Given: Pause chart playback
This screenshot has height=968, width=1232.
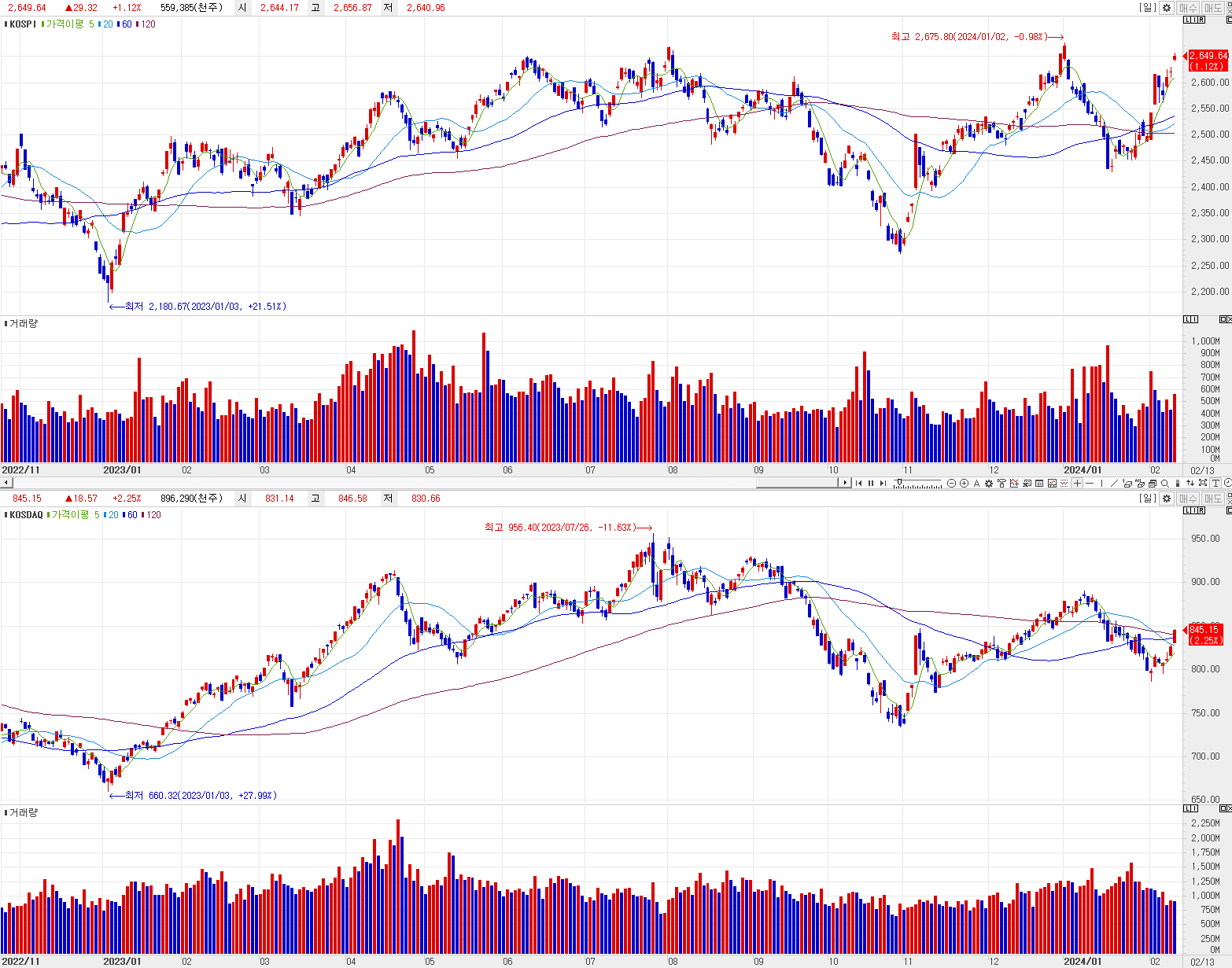Looking at the screenshot, I should (x=871, y=483).
